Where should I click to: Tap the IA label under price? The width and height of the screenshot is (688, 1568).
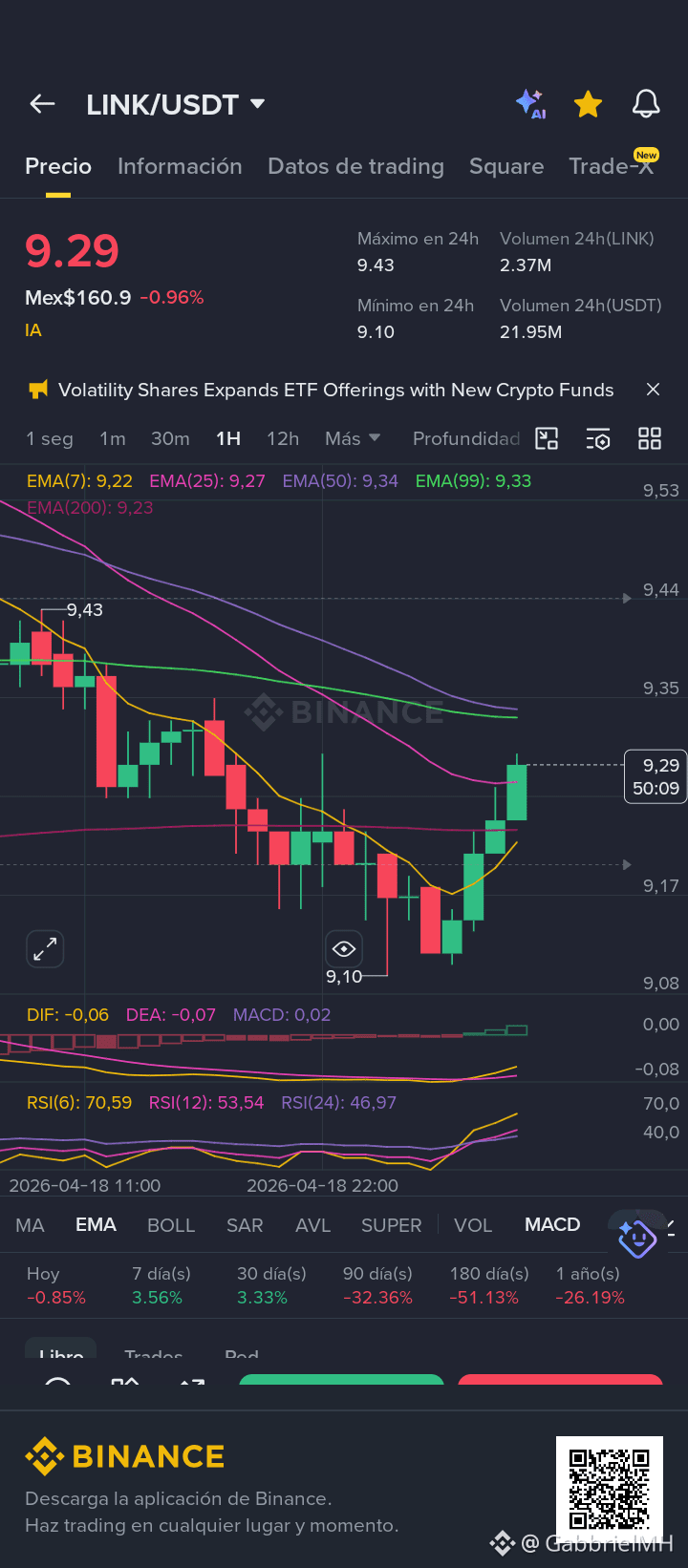[x=33, y=330]
